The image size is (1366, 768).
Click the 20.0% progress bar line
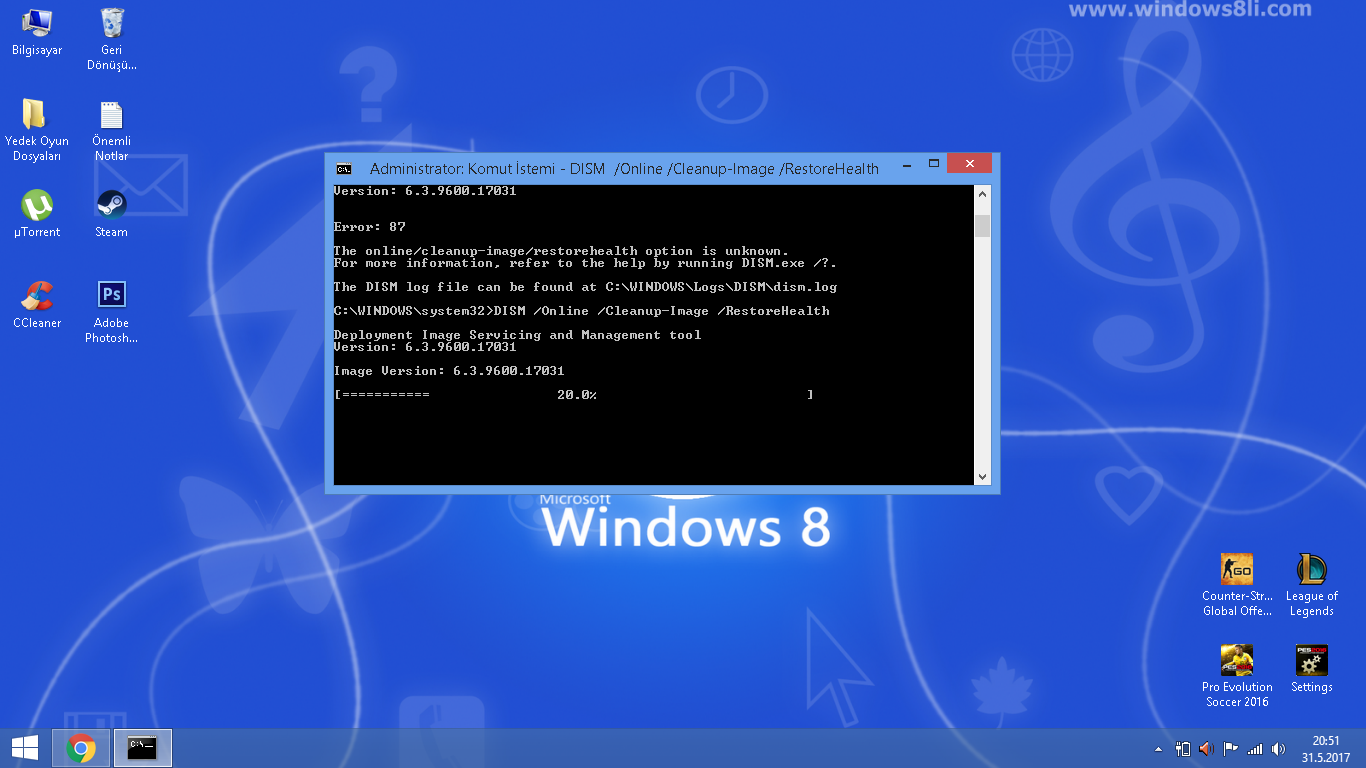[x=574, y=395]
